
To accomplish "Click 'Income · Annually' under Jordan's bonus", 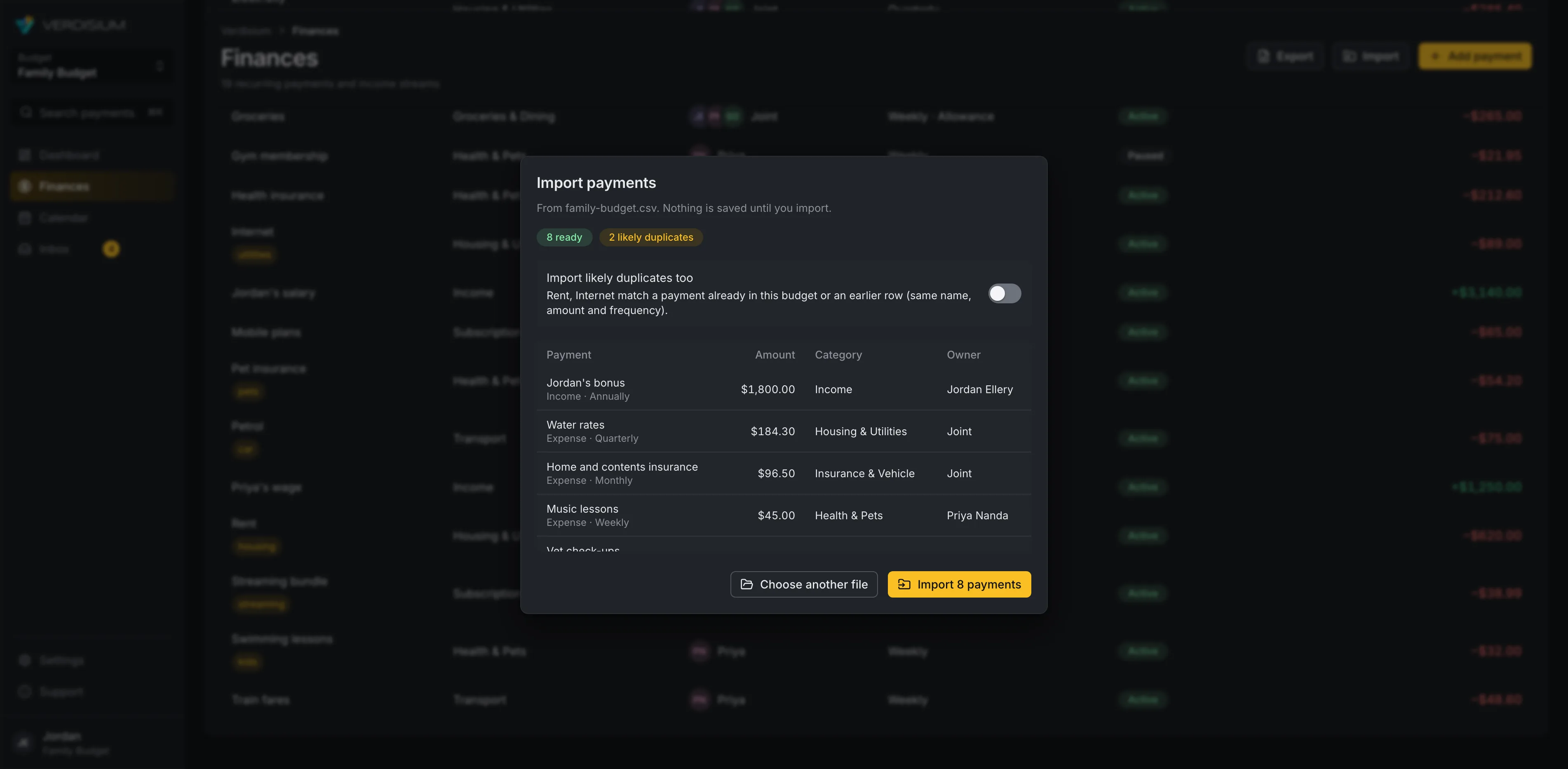I will coord(587,396).
